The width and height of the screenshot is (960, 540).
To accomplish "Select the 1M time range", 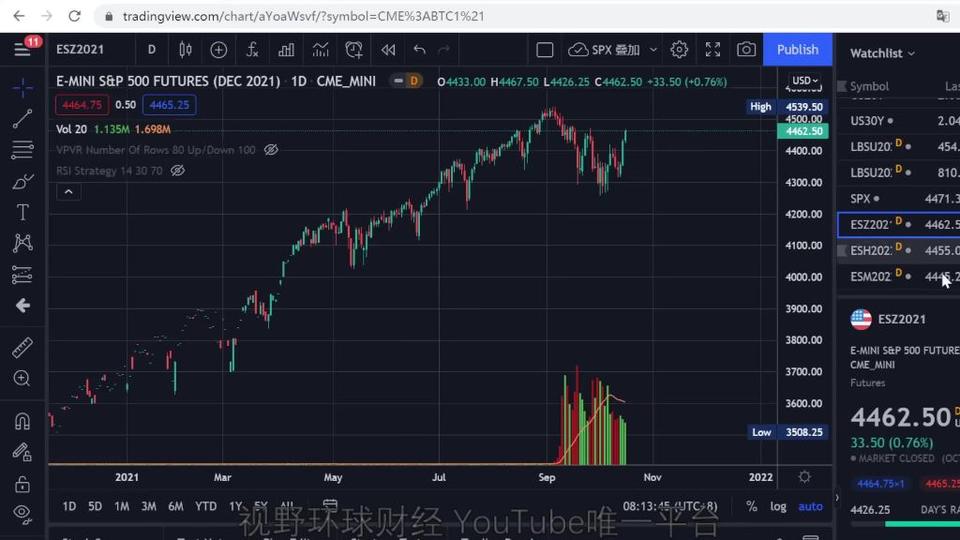I will [122, 506].
